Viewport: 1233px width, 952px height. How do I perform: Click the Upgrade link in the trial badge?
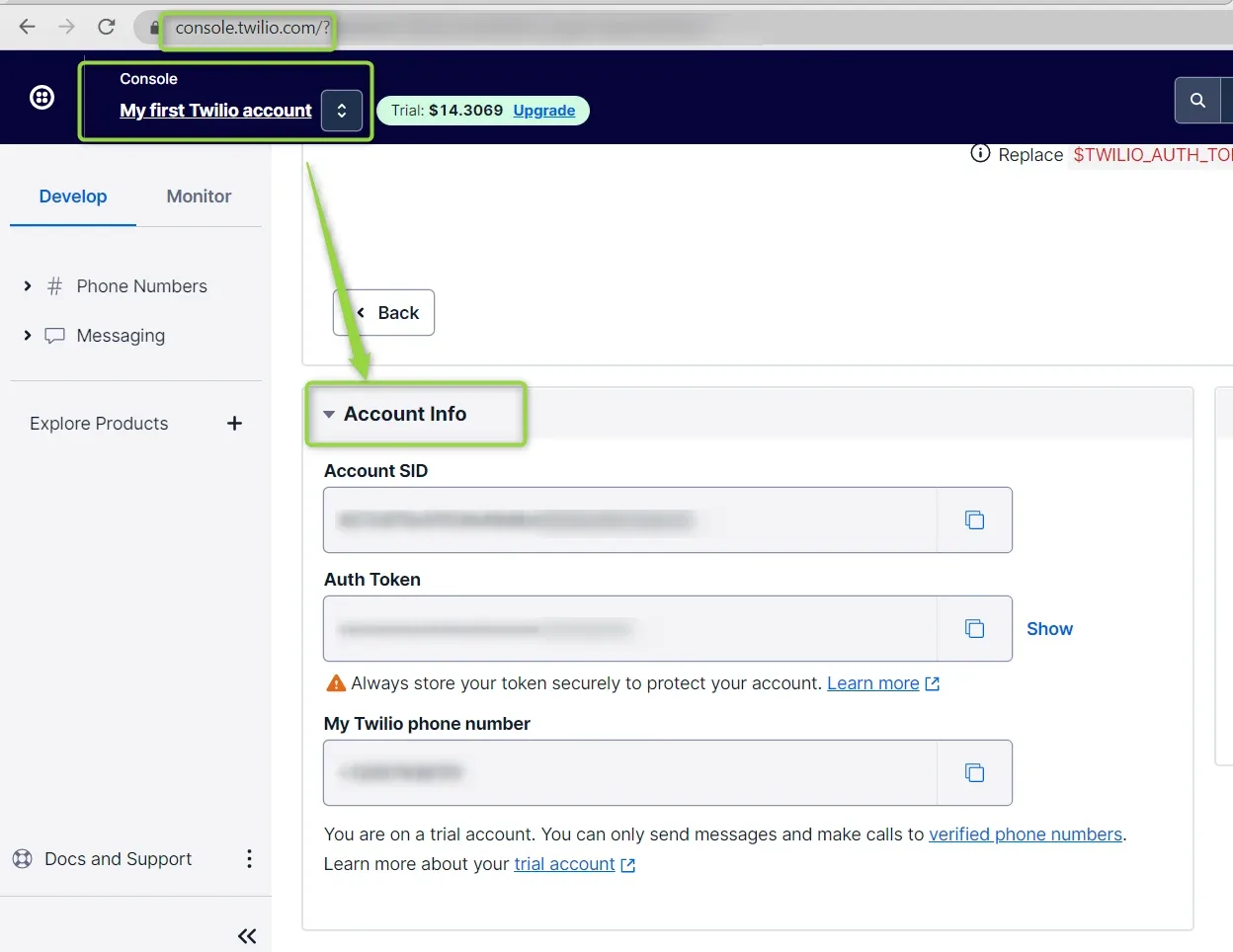coord(543,111)
